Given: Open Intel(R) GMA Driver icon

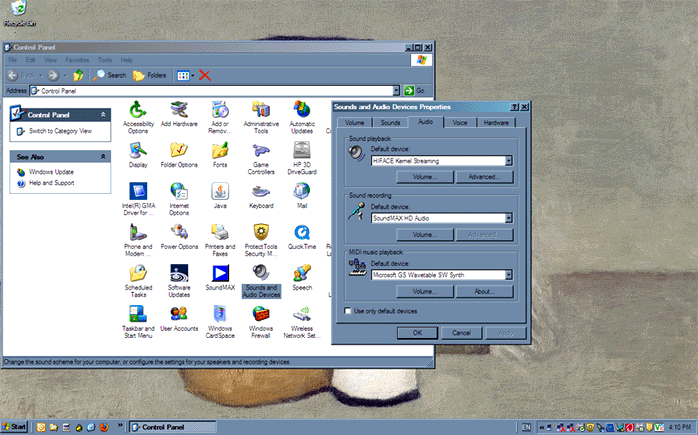Looking at the screenshot, I should tap(138, 199).
